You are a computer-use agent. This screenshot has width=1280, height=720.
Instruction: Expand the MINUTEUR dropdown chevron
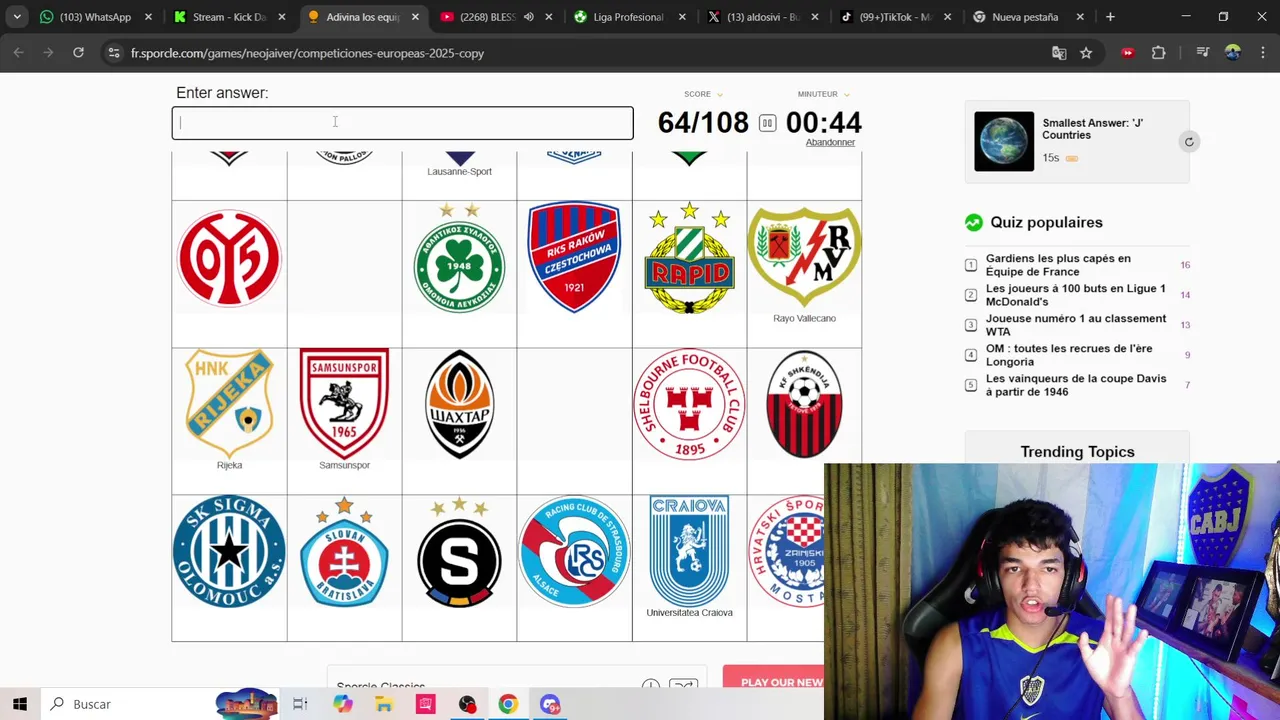[x=846, y=95]
